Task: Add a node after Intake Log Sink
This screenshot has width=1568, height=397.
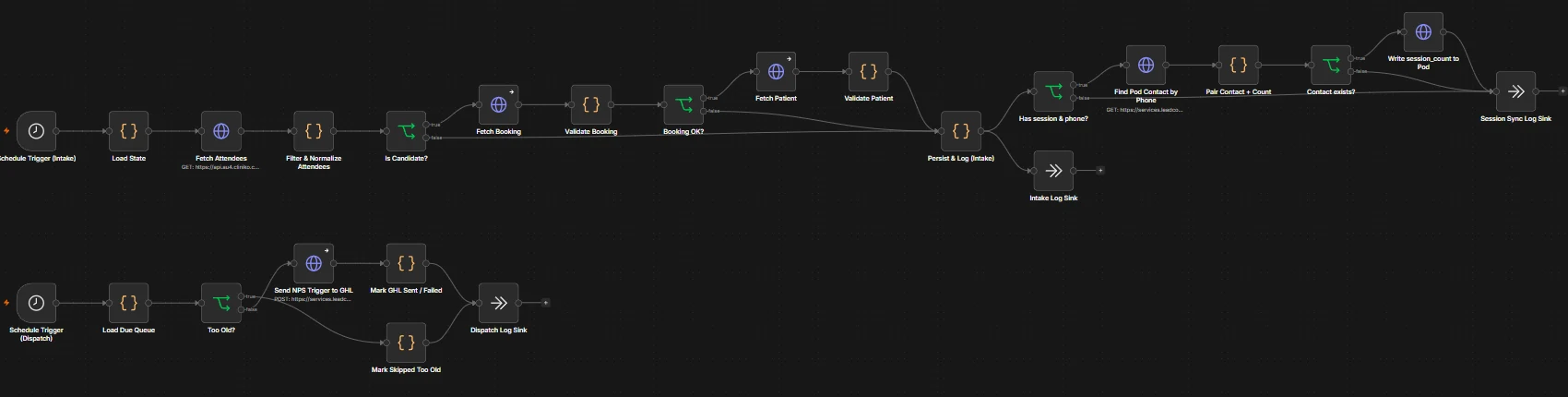Action: (x=1099, y=171)
